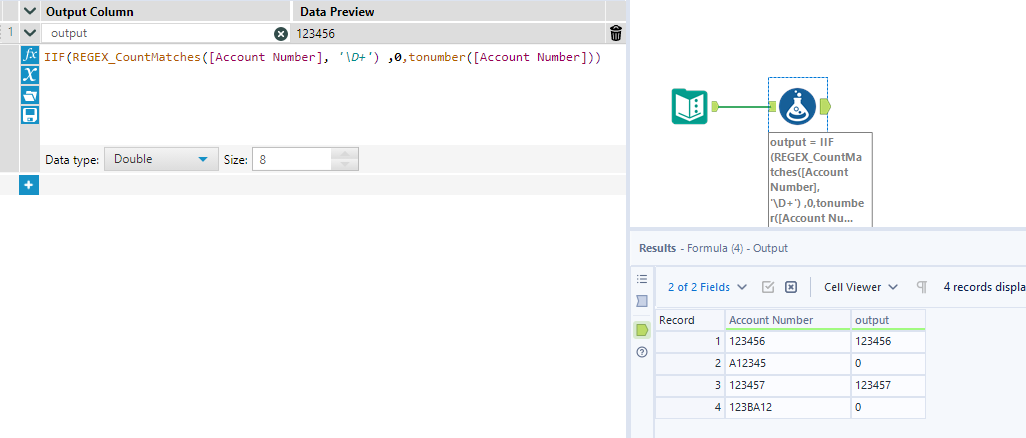Image resolution: width=1026 pixels, height=438 pixels.
Task: Open the columns and constants (X) menu
Action: click(x=30, y=74)
